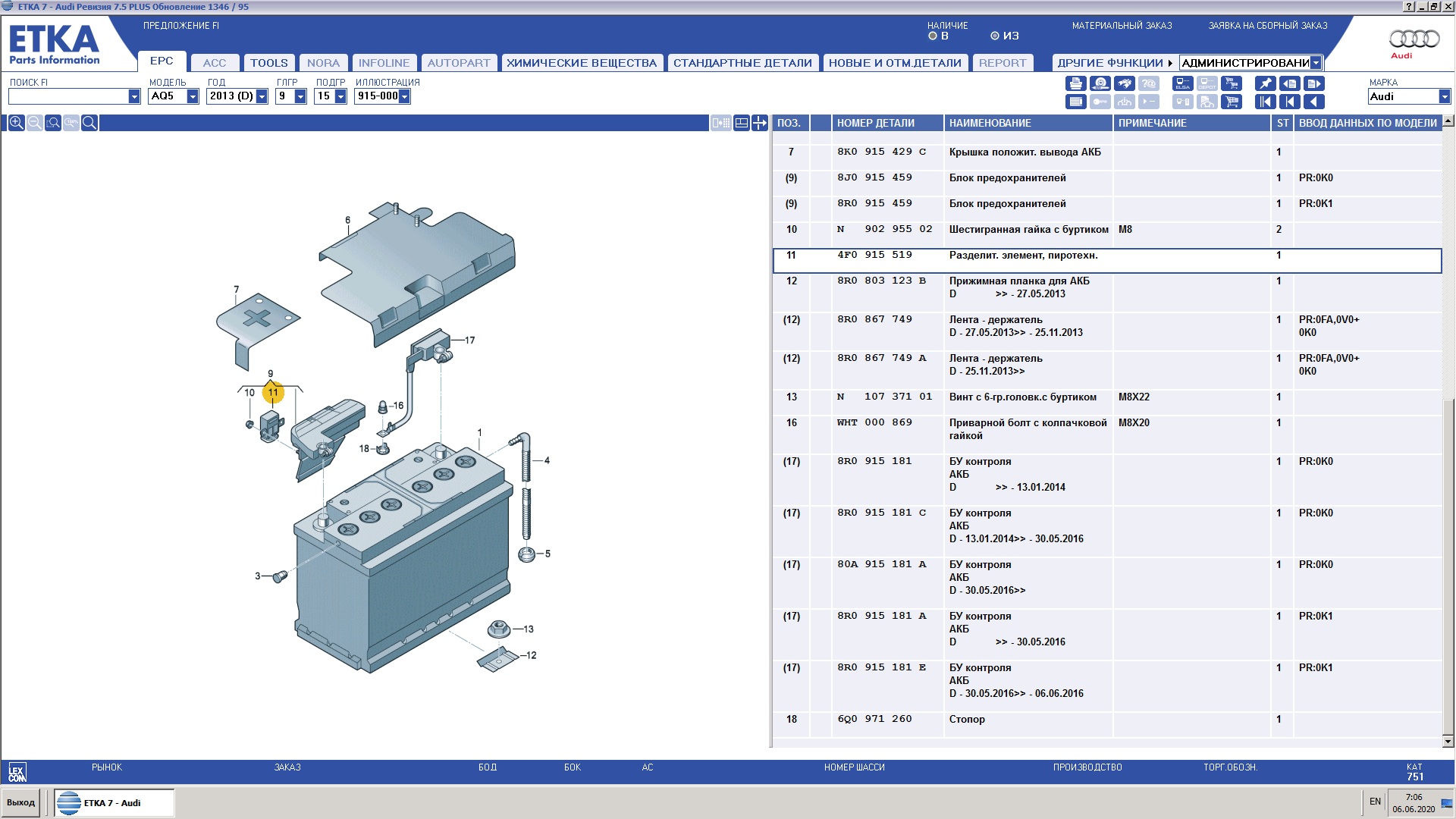Click the split layout window icon
Image resolution: width=1456 pixels, height=819 pixels.
(x=742, y=123)
